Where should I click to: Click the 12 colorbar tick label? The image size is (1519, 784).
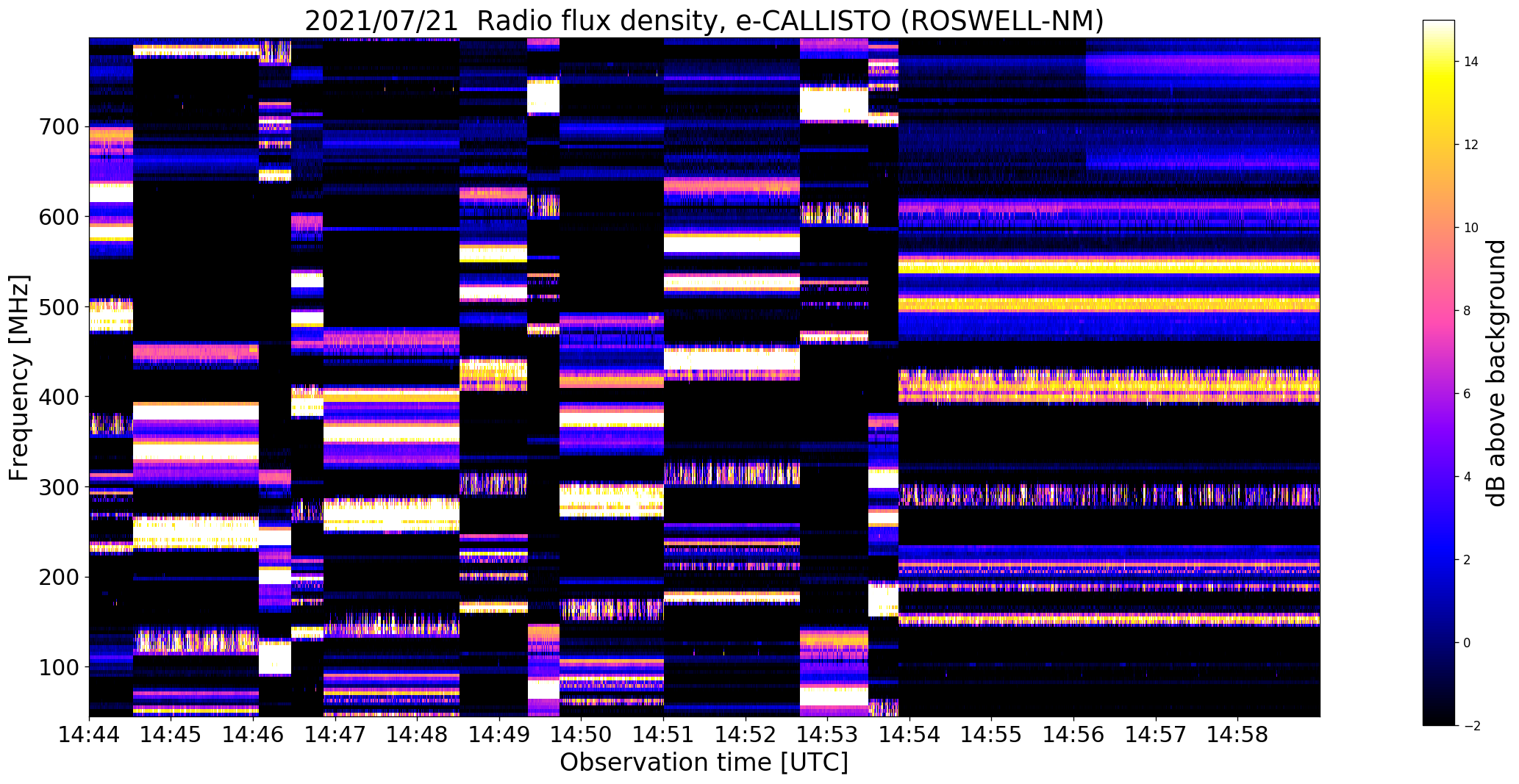1471,145
